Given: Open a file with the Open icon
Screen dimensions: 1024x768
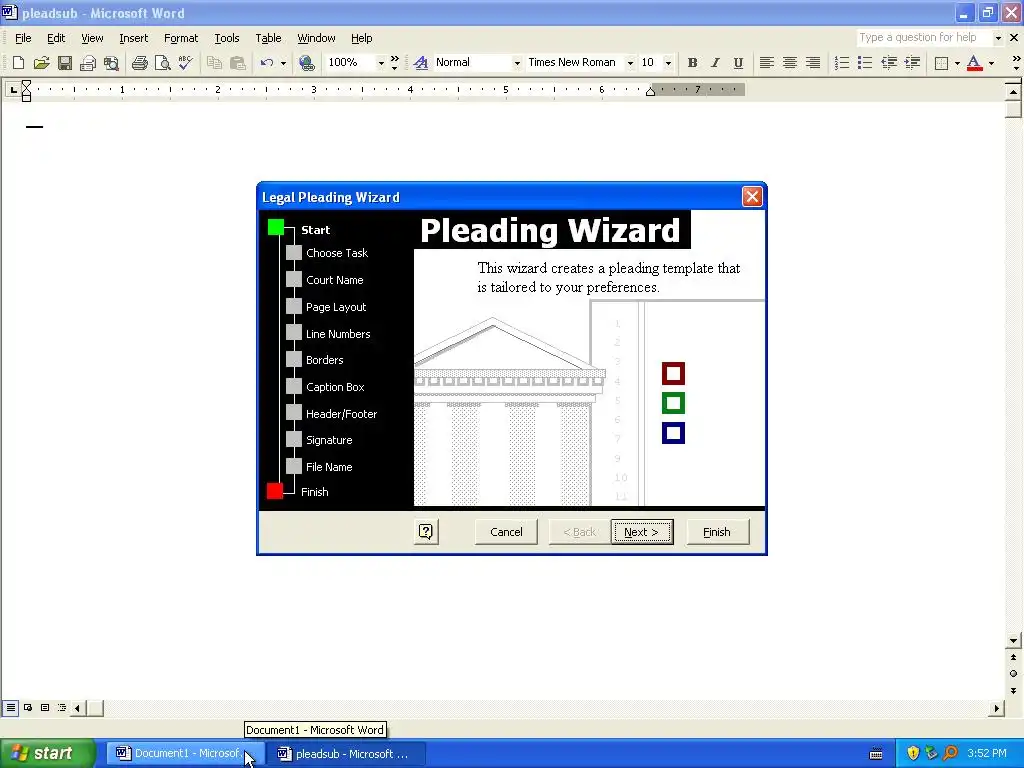Looking at the screenshot, I should [x=41, y=63].
